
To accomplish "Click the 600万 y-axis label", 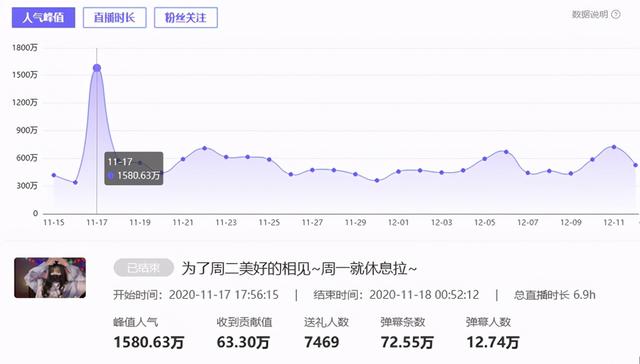I will click(x=28, y=158).
